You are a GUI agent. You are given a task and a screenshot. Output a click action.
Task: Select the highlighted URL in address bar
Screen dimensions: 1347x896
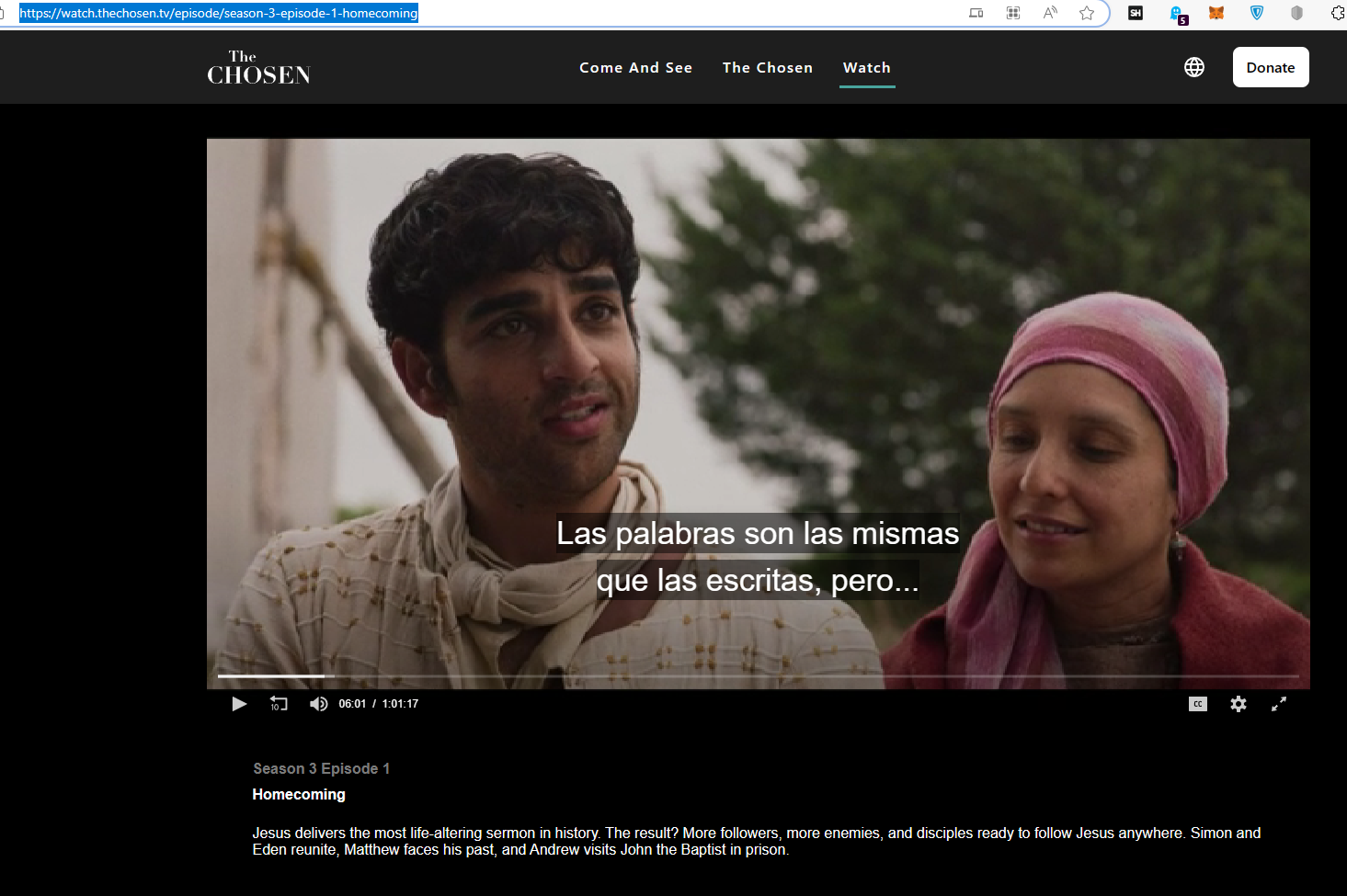click(x=219, y=13)
